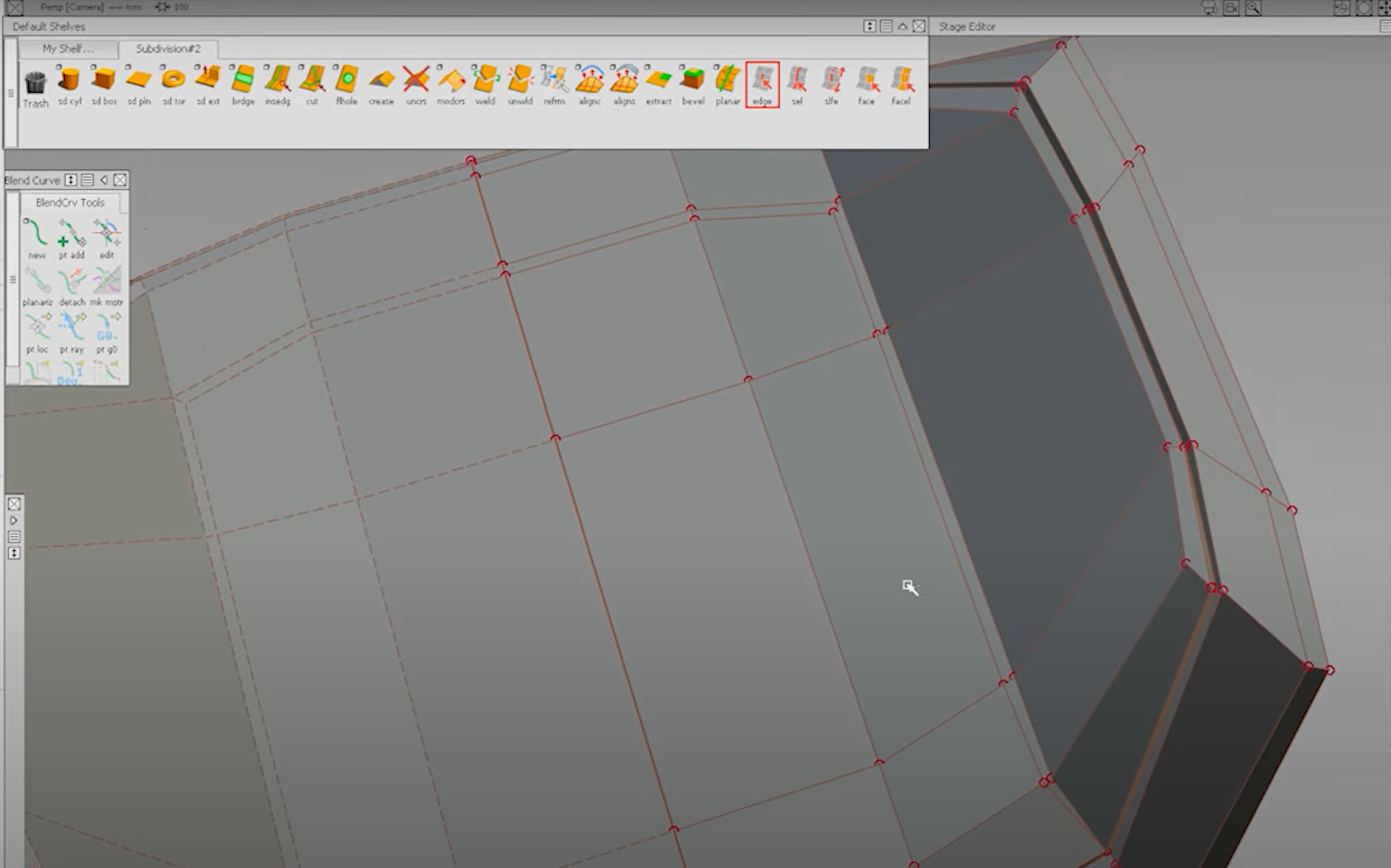
Task: Expand the Default Shelves panel options
Action: pos(868,26)
